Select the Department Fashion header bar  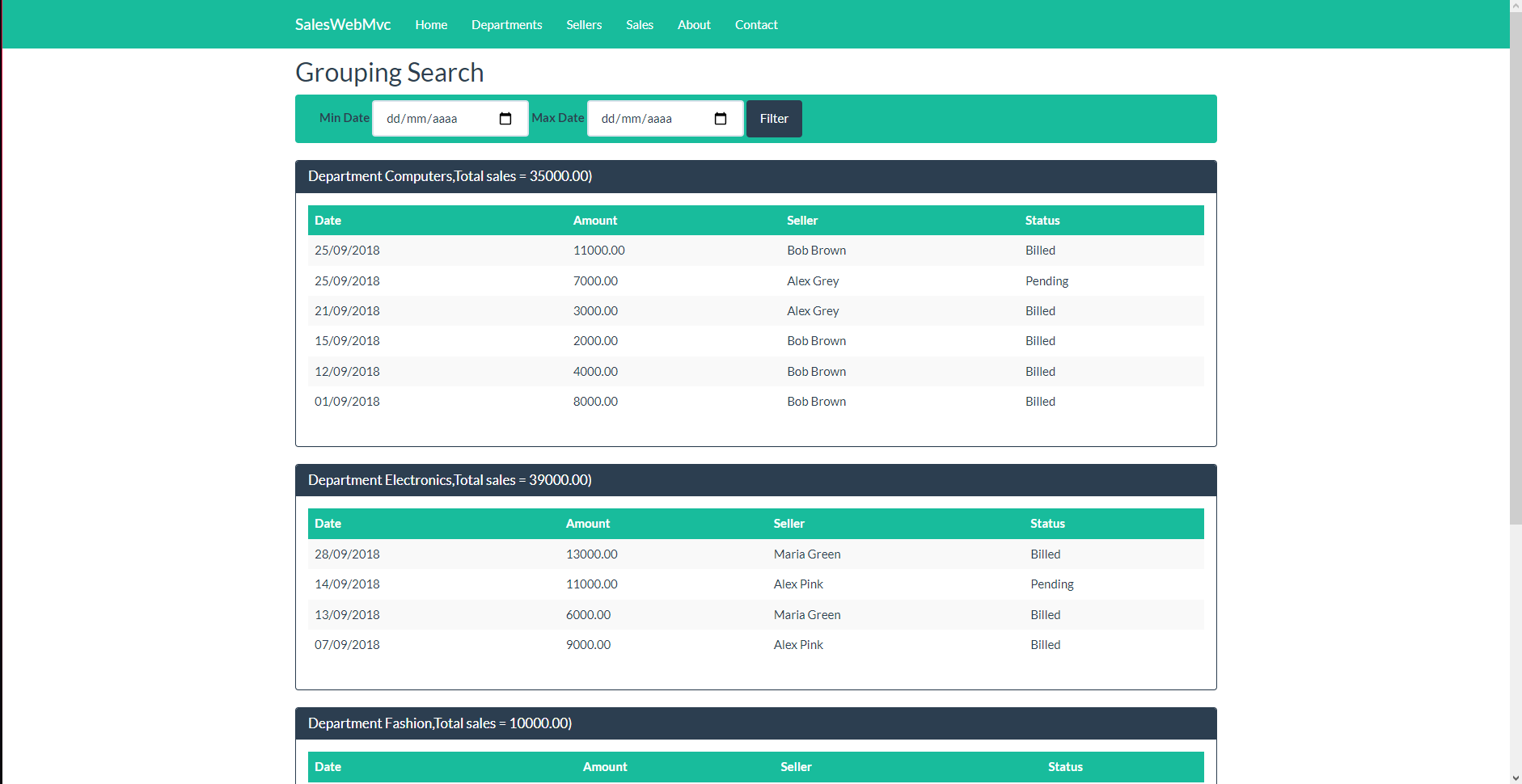pyautogui.click(x=755, y=723)
